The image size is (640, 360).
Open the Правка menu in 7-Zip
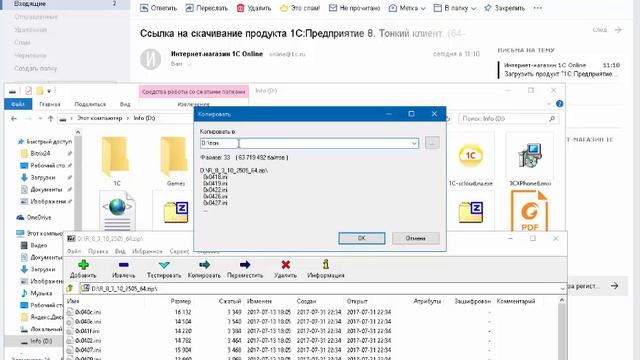98,251
